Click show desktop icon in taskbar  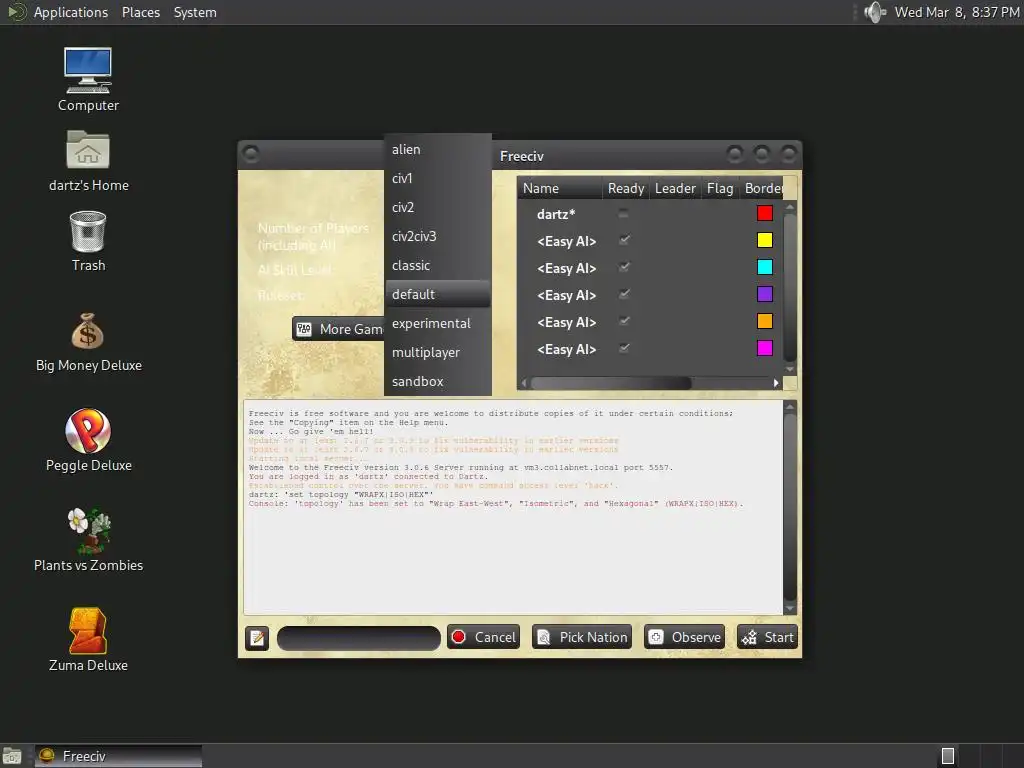coord(12,756)
